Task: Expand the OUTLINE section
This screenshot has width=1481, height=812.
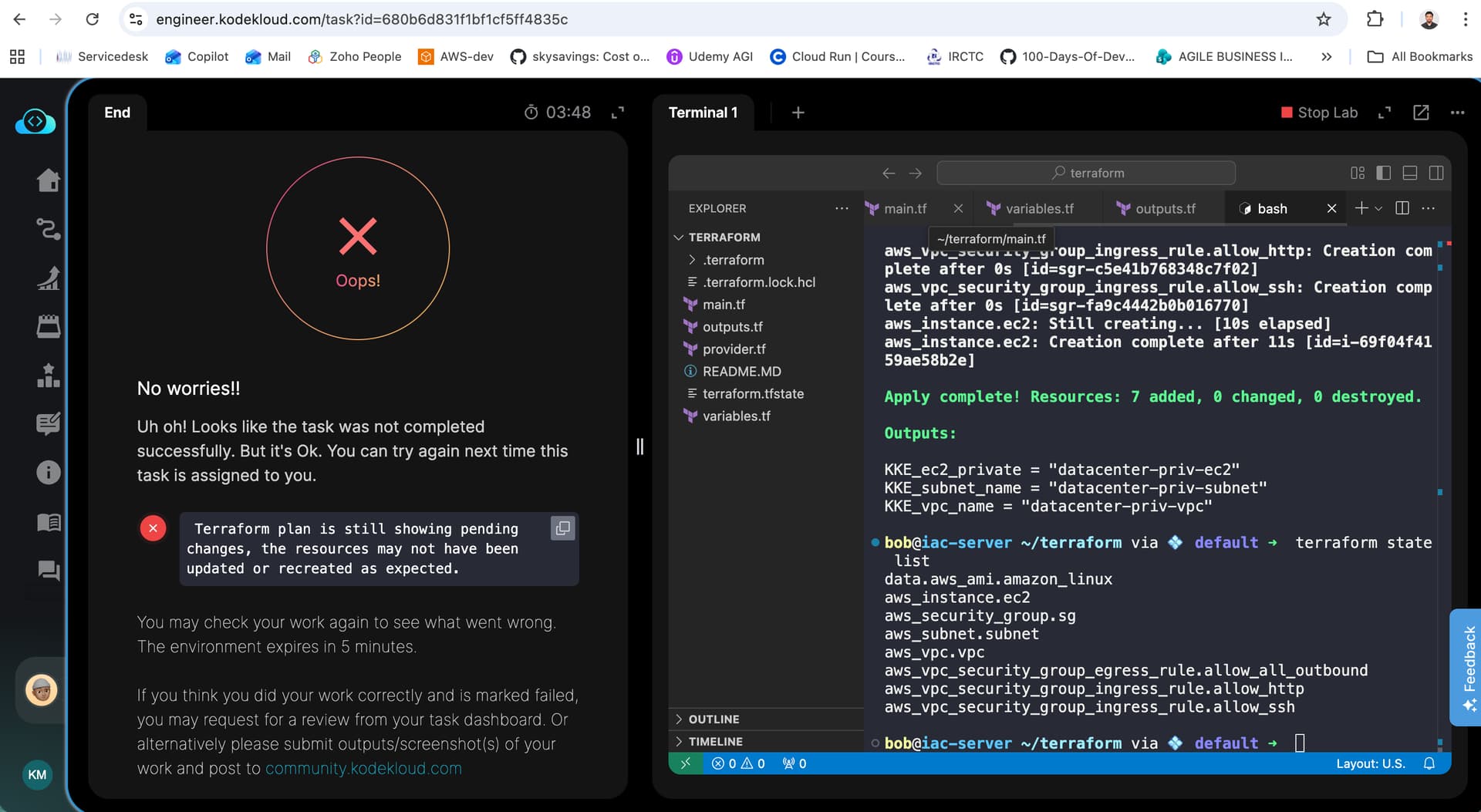Action: click(714, 719)
